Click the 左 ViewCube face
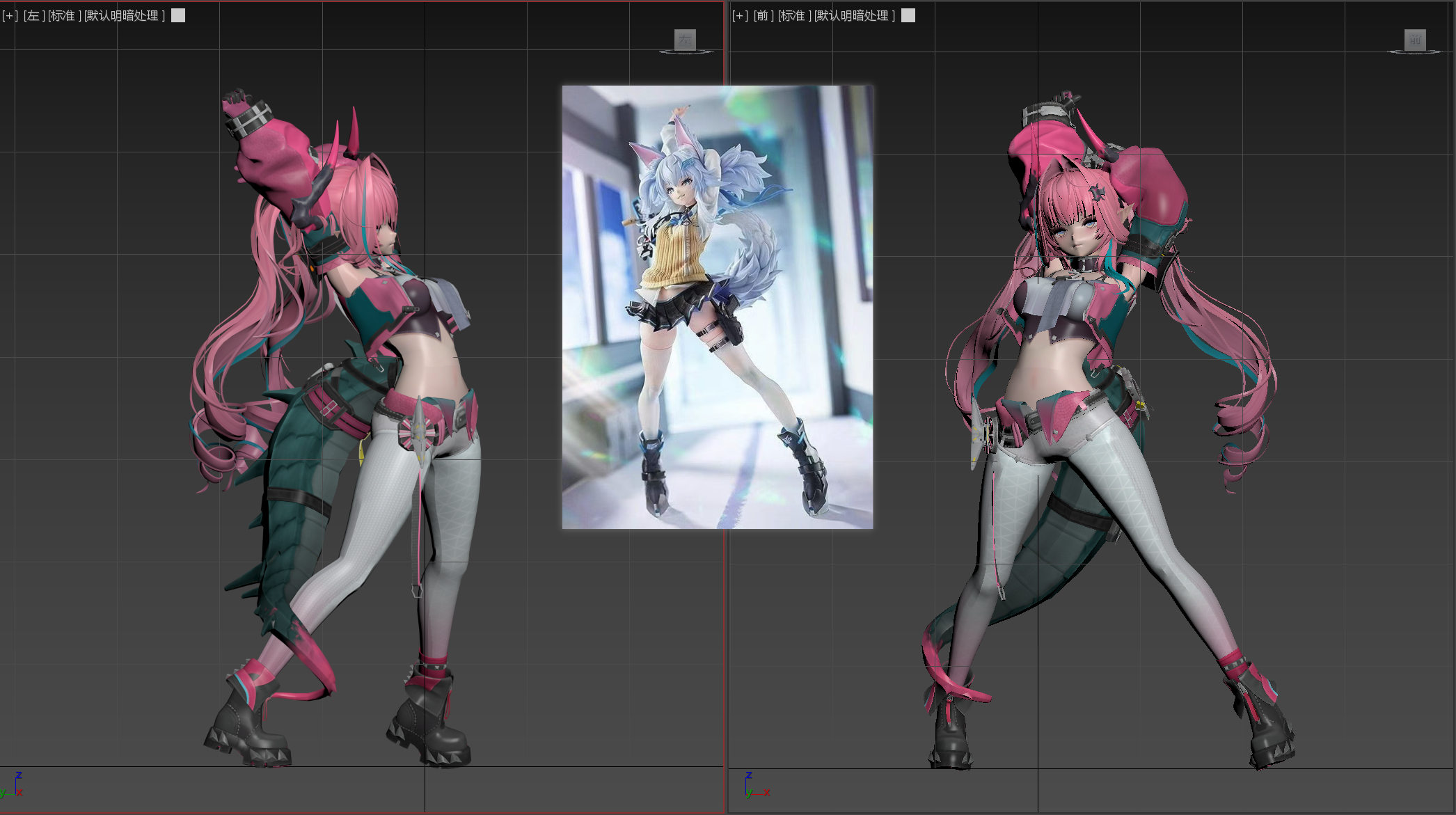The image size is (1456, 815). [x=686, y=40]
